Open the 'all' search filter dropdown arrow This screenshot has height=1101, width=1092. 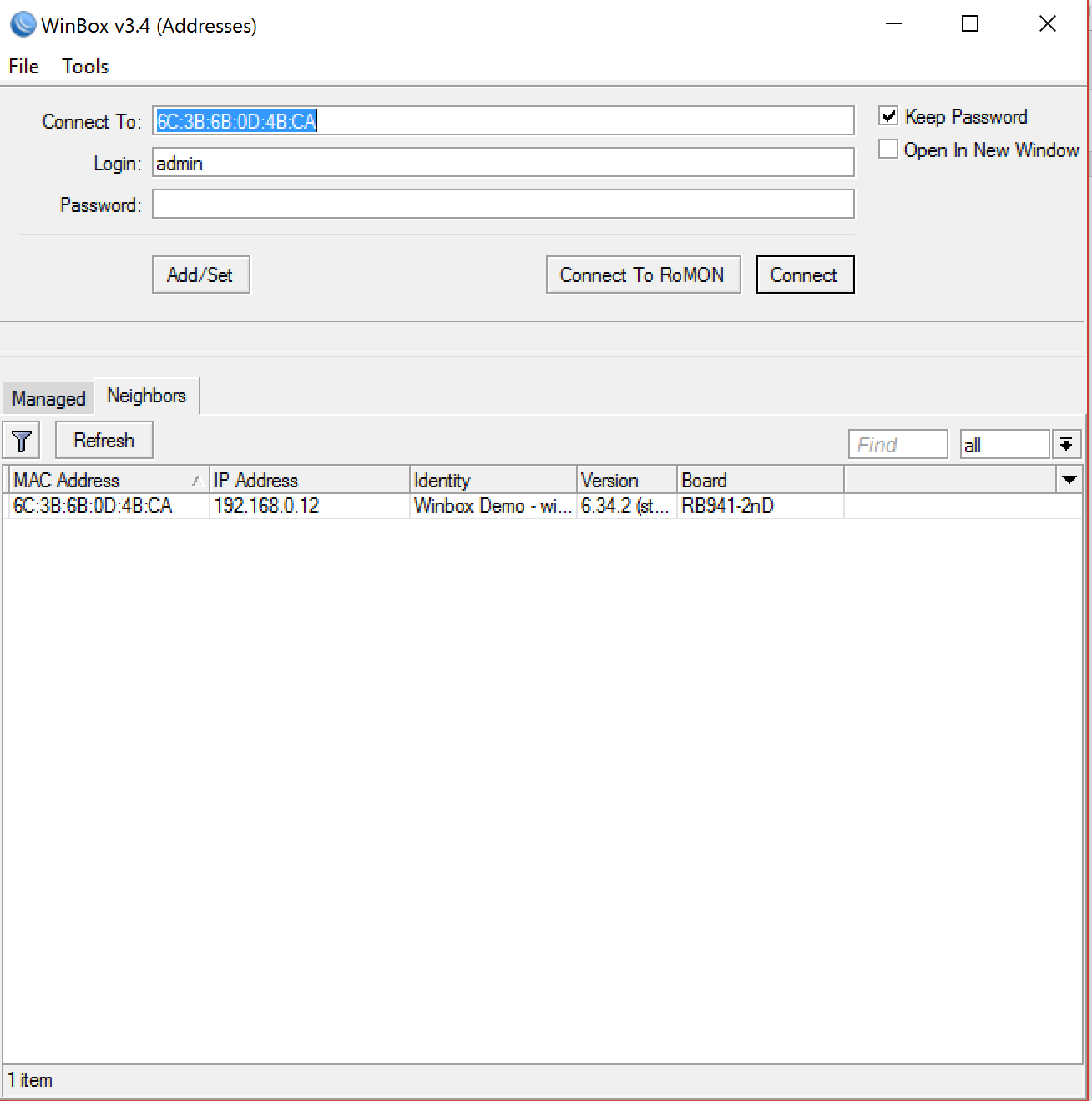[x=1066, y=445]
